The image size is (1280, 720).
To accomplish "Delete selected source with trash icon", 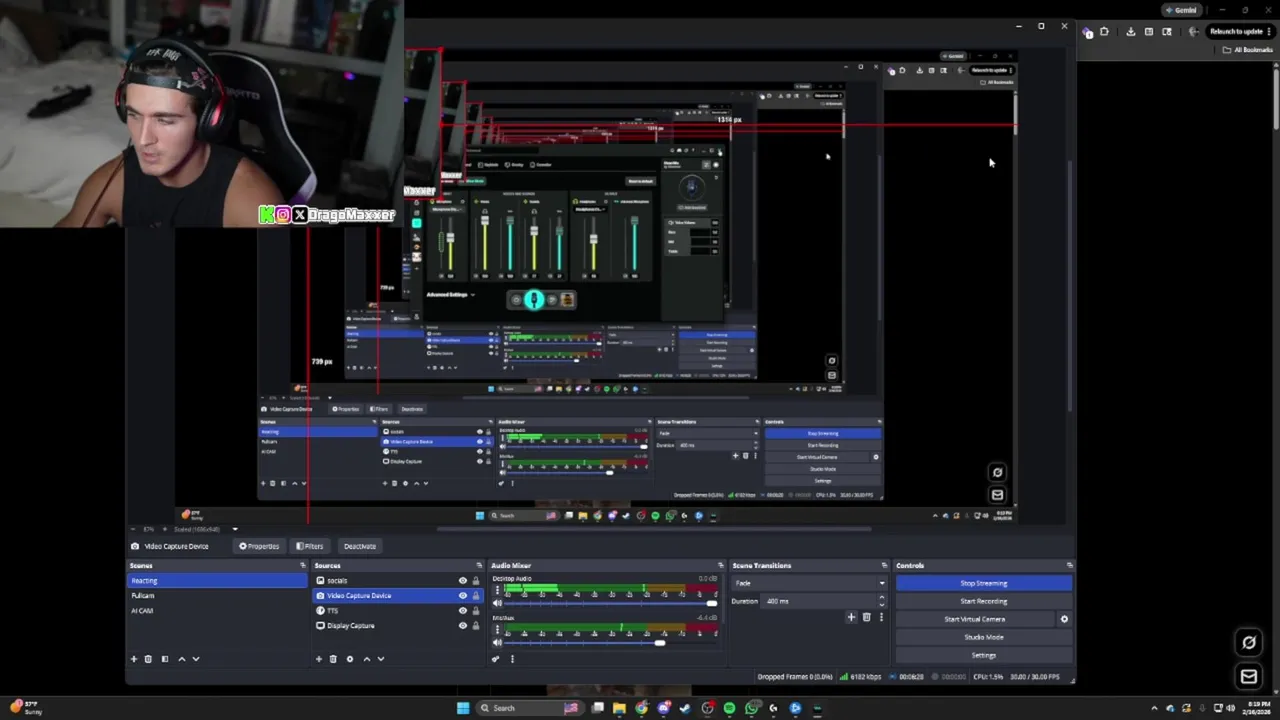I will pos(333,659).
